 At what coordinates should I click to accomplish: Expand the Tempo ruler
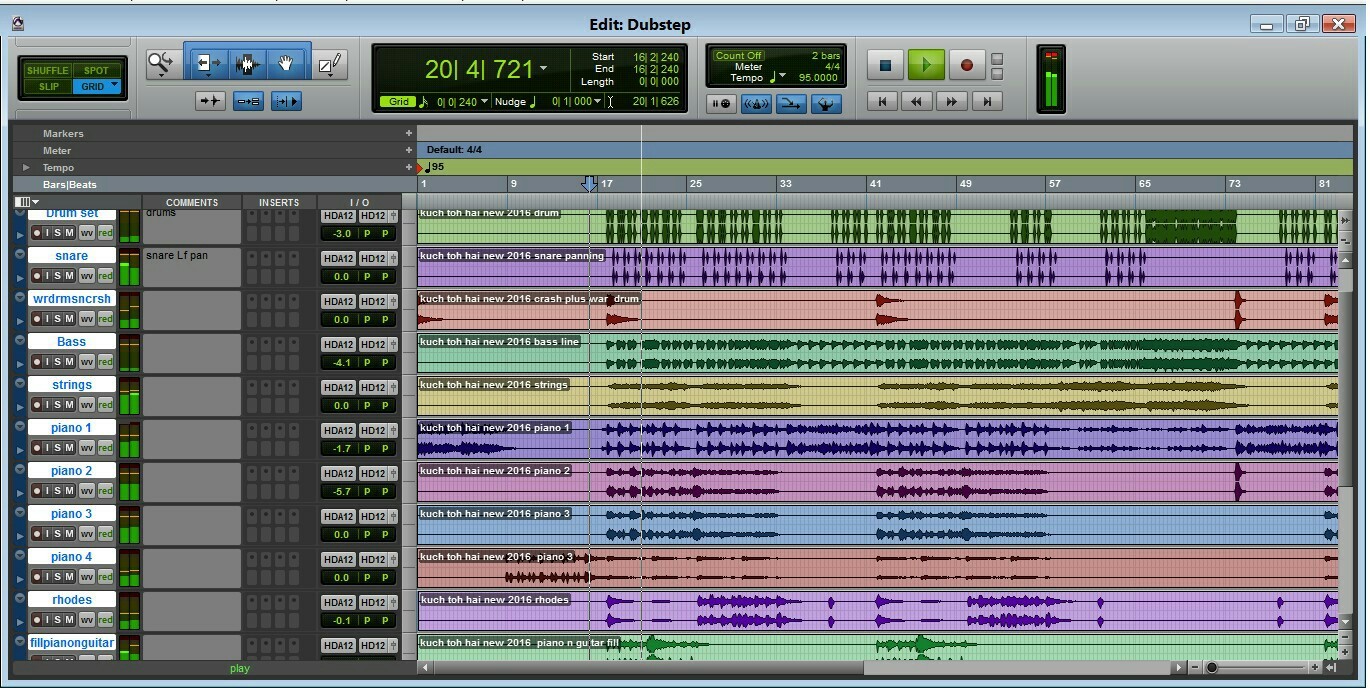(26, 168)
